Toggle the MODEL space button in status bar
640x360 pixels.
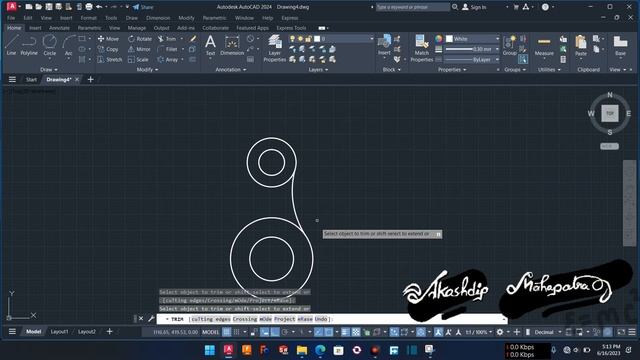tap(211, 332)
